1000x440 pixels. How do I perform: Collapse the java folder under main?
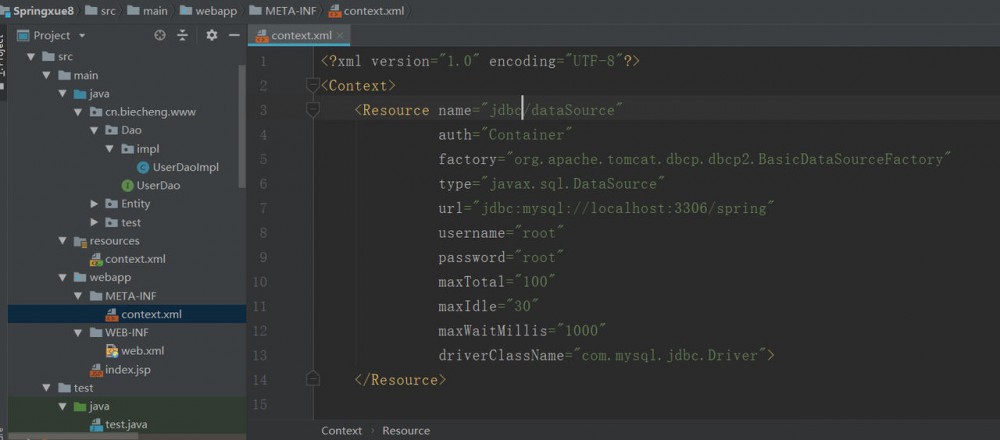(62, 94)
